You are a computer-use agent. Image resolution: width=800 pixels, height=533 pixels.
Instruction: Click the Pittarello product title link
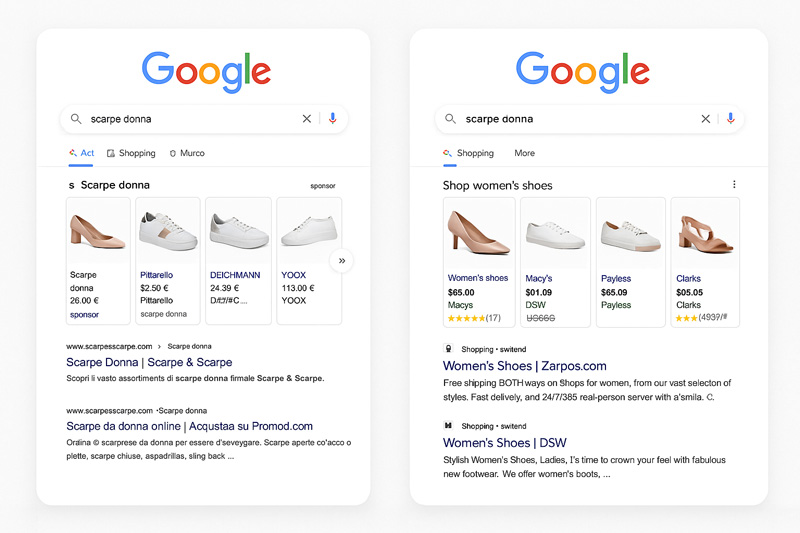click(157, 275)
